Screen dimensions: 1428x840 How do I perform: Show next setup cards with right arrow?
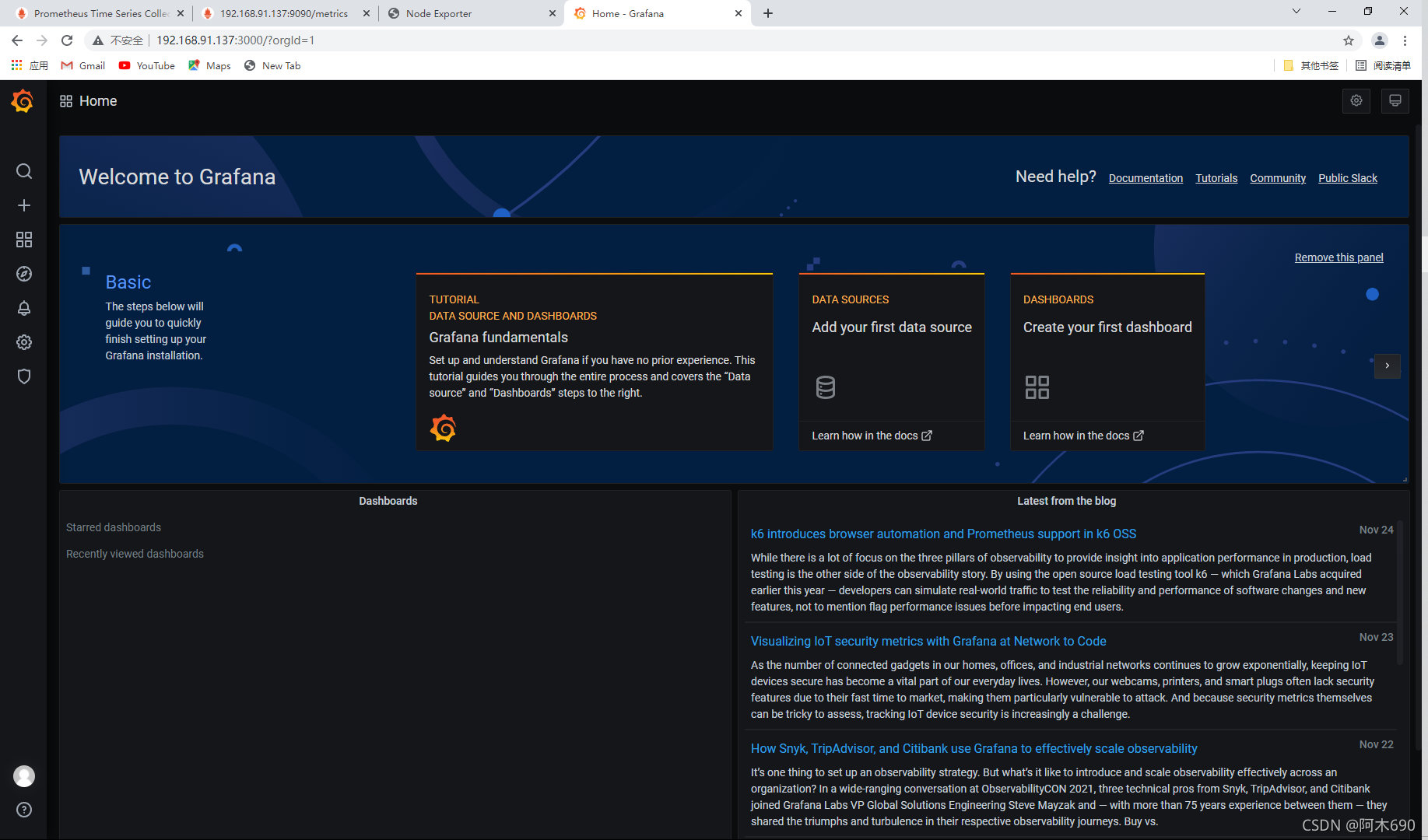tap(1387, 366)
